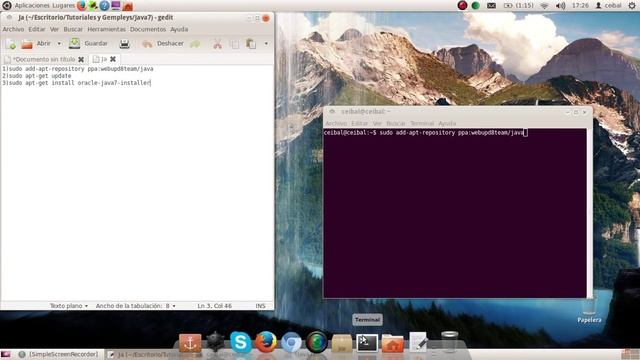Open Terminal window Ver menu

(377, 123)
